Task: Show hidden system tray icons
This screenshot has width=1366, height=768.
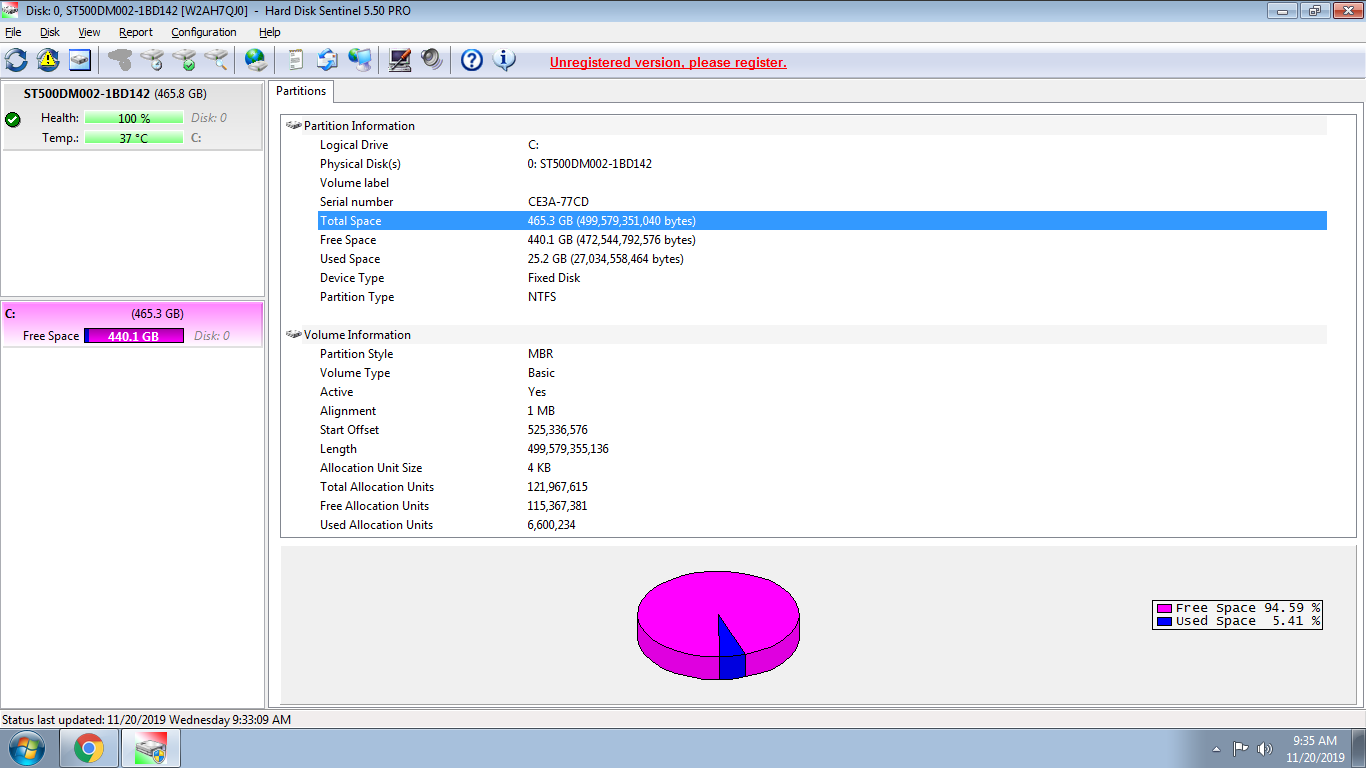Action: click(1216, 749)
